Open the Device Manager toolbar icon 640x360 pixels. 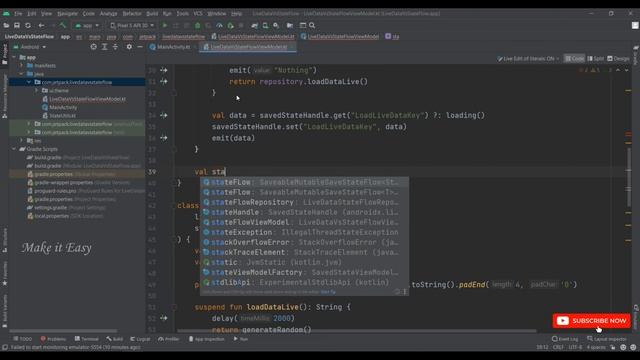pyautogui.click(x=265, y=25)
